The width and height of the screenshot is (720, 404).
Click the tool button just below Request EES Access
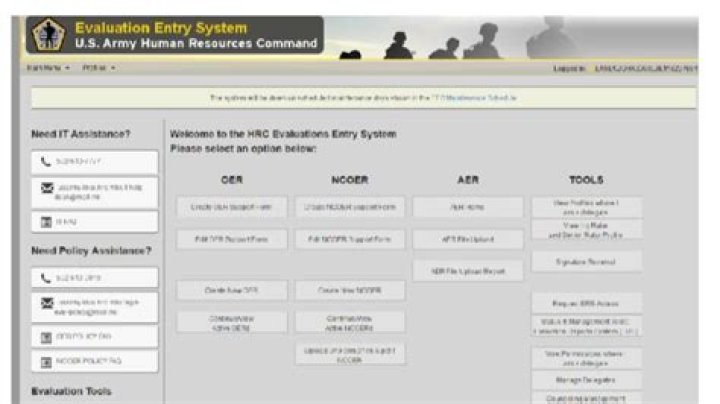(x=586, y=326)
